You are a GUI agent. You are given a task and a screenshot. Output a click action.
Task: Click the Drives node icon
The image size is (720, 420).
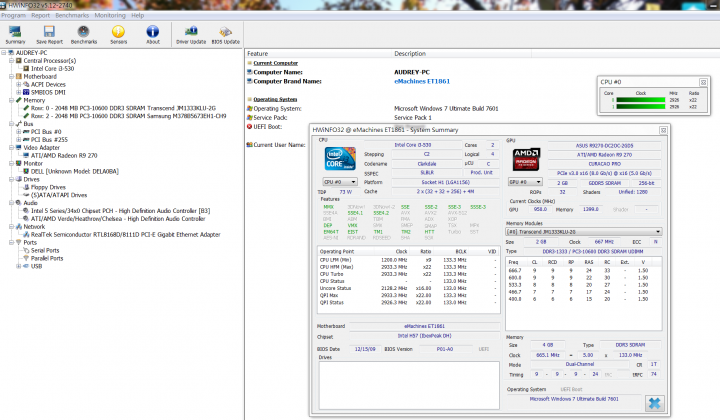[19, 179]
